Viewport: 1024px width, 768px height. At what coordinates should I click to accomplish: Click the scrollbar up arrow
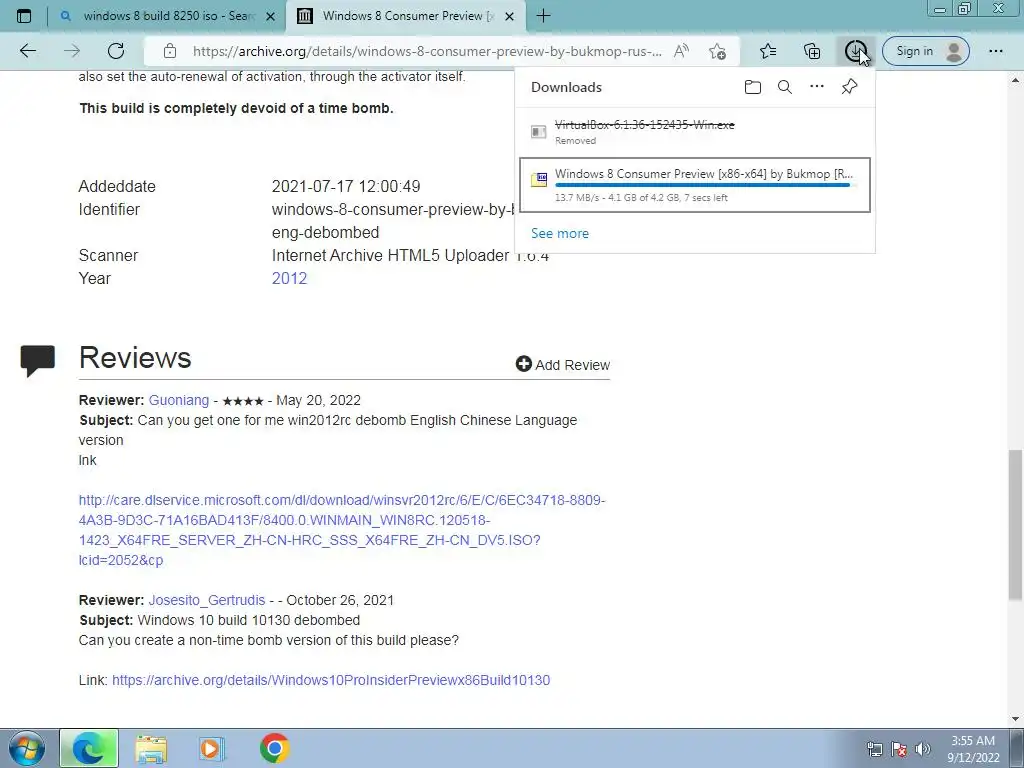1016,80
